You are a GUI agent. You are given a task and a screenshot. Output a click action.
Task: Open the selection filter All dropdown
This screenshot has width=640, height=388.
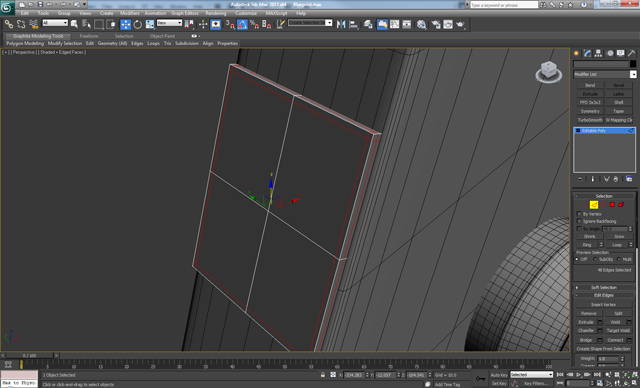coord(55,23)
